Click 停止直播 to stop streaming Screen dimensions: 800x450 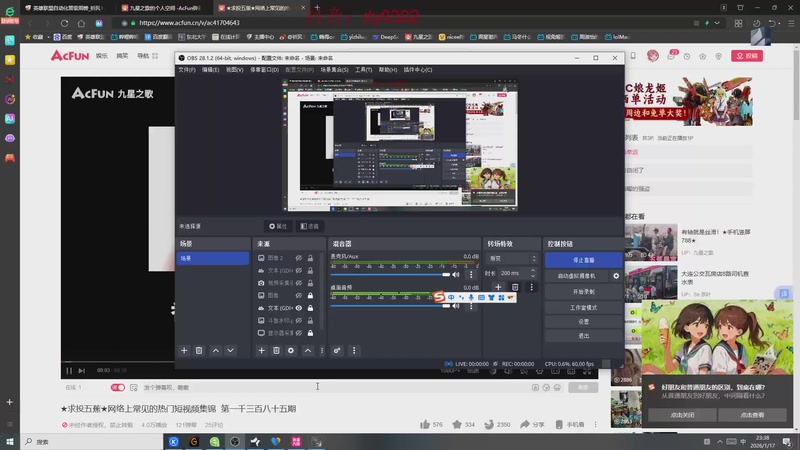[584, 260]
